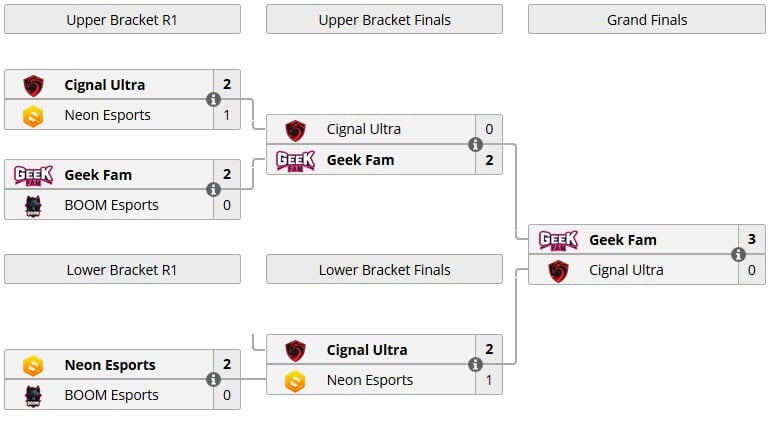This screenshot has width=783, height=437.
Task: Click BOOM Esports name in Lower Bracket R1
Action: tap(111, 395)
